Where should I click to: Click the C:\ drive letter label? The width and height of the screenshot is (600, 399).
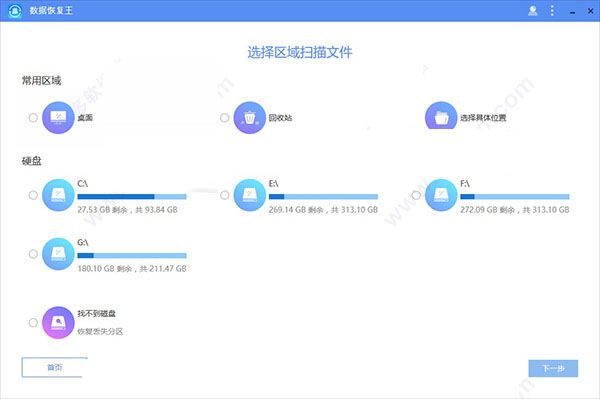(82, 184)
